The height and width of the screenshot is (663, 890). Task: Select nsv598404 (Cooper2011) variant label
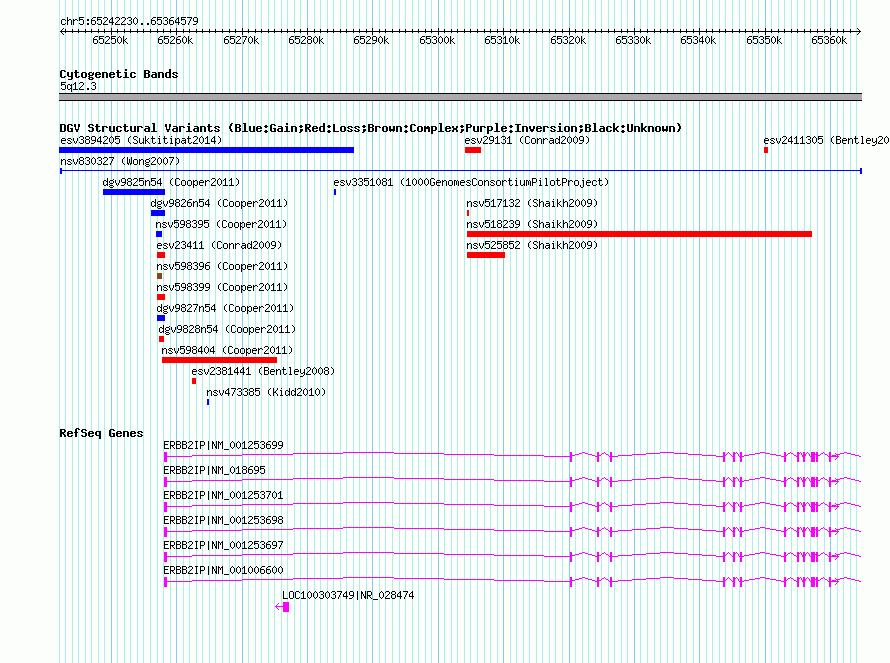click(x=227, y=350)
